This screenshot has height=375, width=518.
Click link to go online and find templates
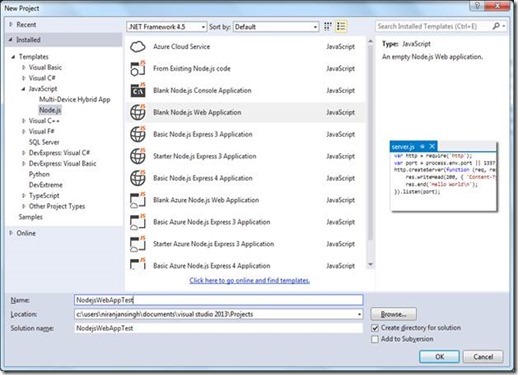click(x=250, y=281)
